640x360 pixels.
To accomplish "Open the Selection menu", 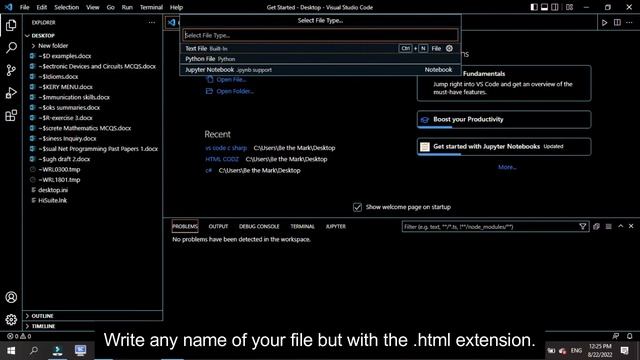I will click(67, 7).
